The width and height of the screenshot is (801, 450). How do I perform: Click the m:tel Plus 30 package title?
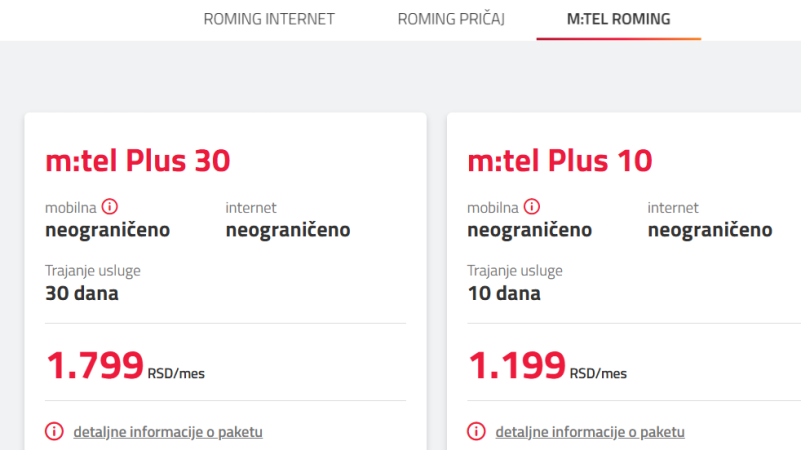pos(138,160)
